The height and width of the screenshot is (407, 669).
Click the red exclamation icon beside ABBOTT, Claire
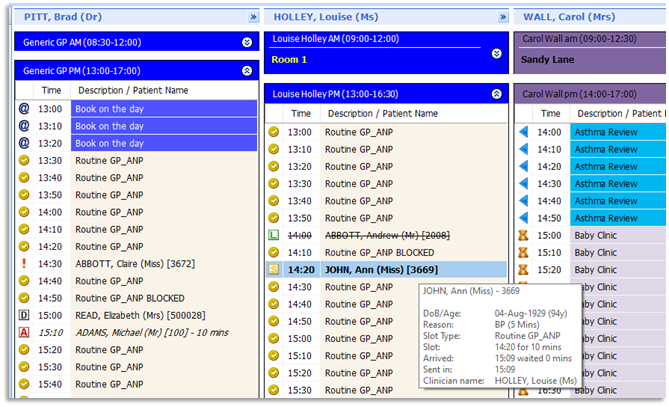pyautogui.click(x=24, y=264)
